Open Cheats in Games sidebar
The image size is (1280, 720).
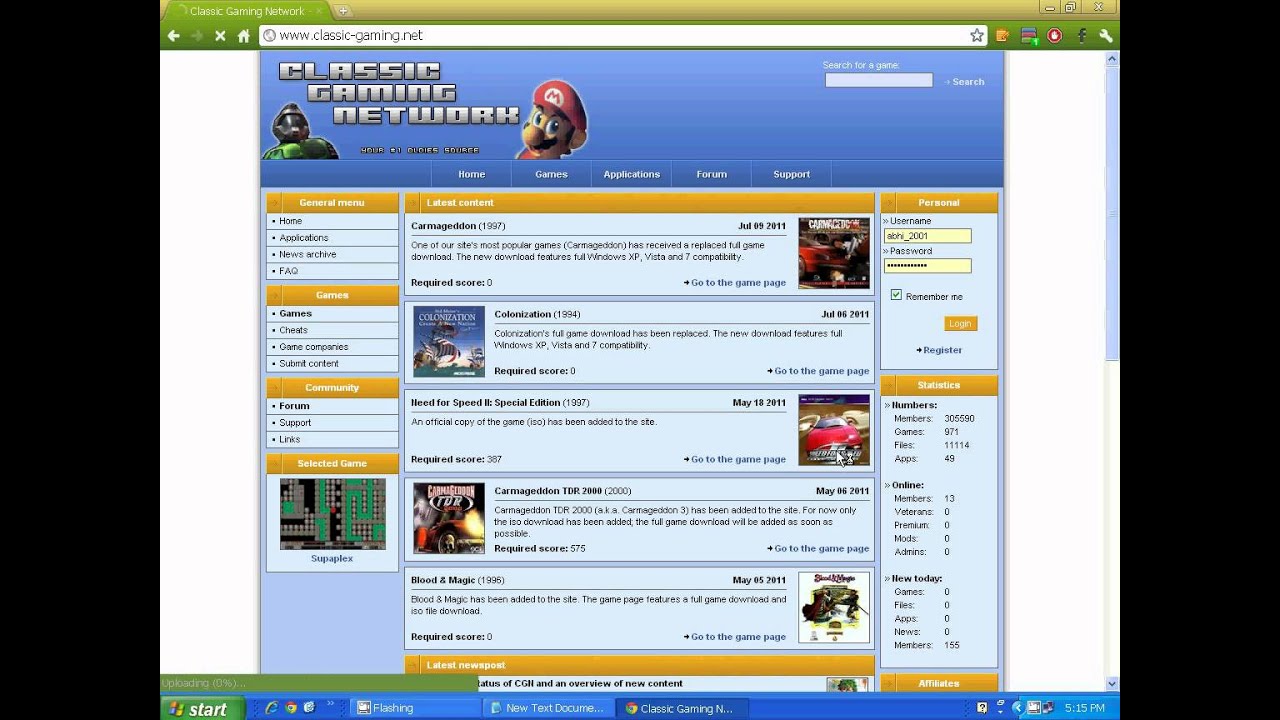tap(294, 330)
